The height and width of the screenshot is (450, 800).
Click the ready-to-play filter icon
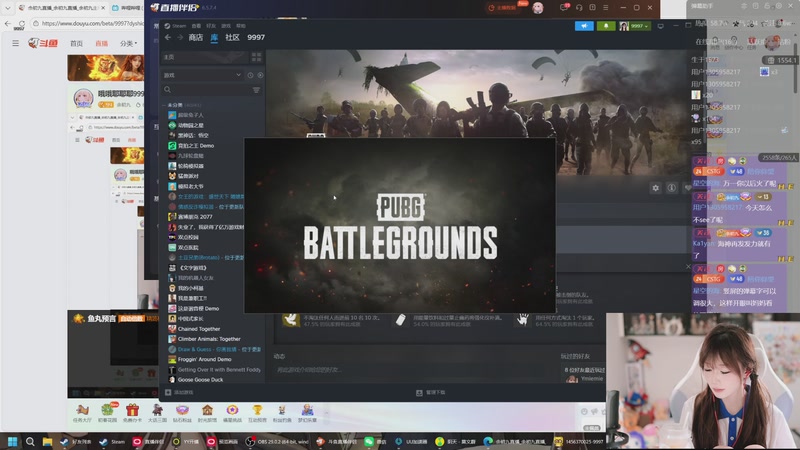tap(260, 75)
